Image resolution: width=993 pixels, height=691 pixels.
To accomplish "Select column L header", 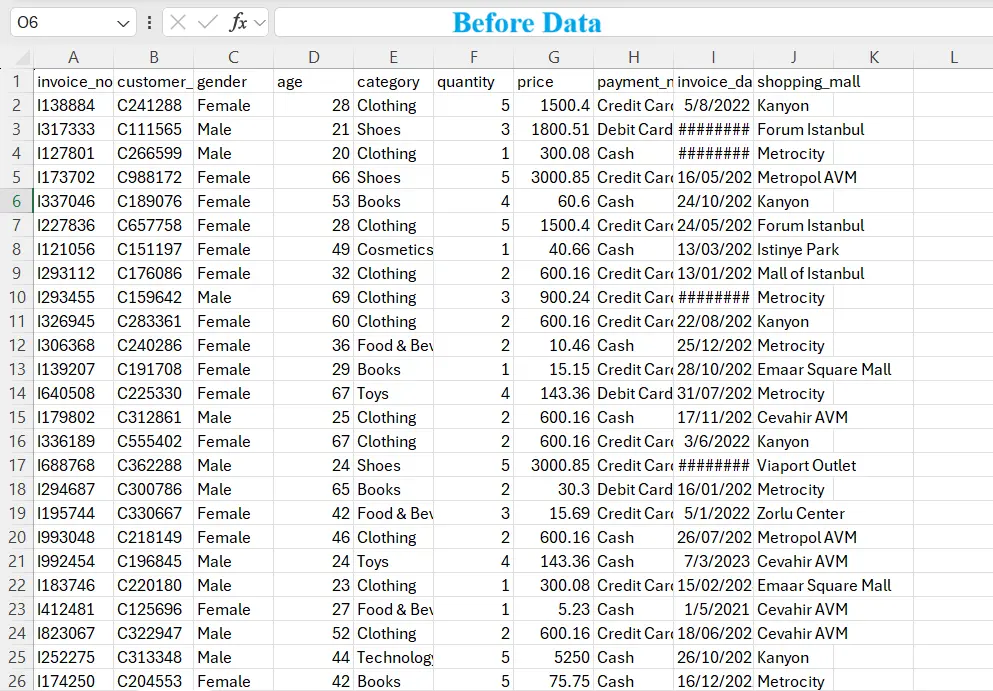I will [953, 58].
